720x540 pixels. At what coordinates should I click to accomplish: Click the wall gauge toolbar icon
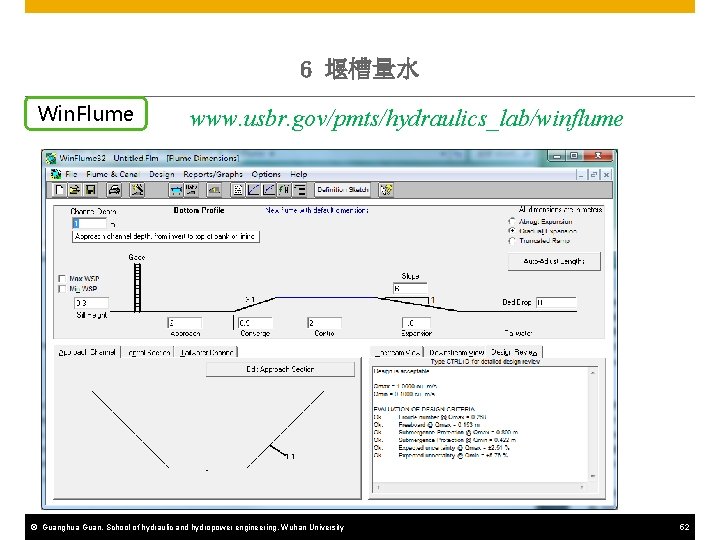pos(214,190)
